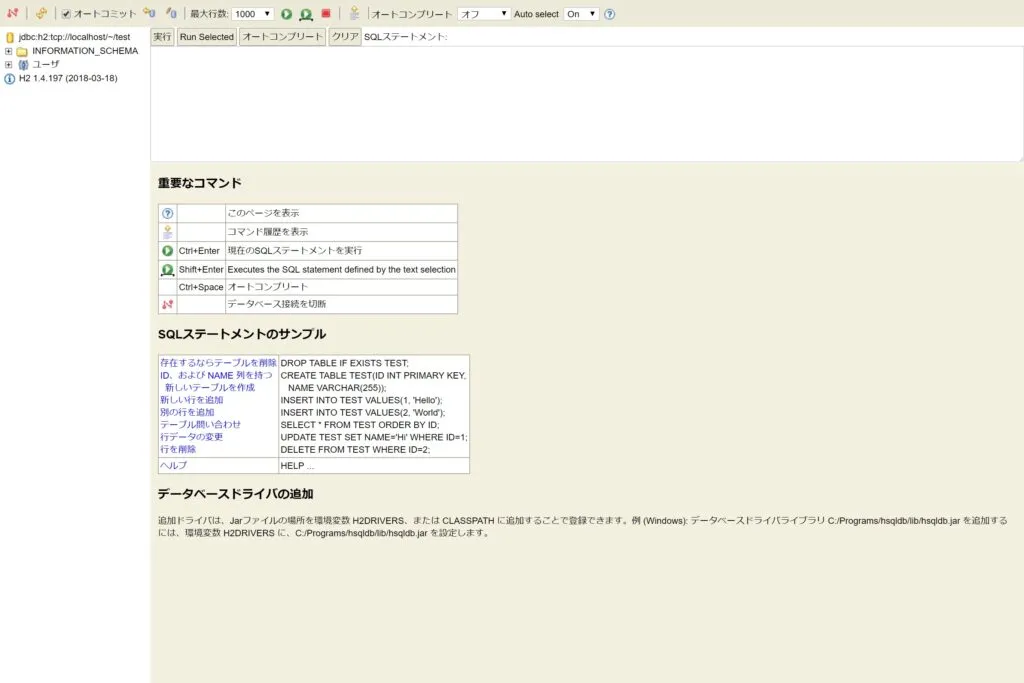Click the Run Selected button
The image size is (1024, 683).
pyautogui.click(x=206, y=37)
